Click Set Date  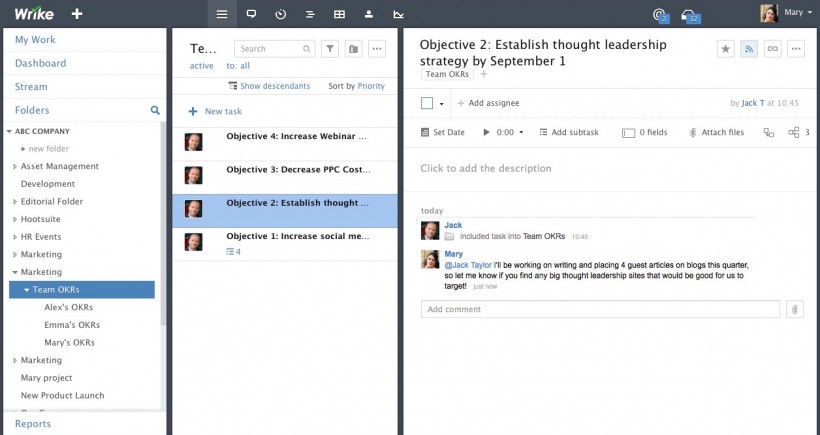pyautogui.click(x=443, y=132)
